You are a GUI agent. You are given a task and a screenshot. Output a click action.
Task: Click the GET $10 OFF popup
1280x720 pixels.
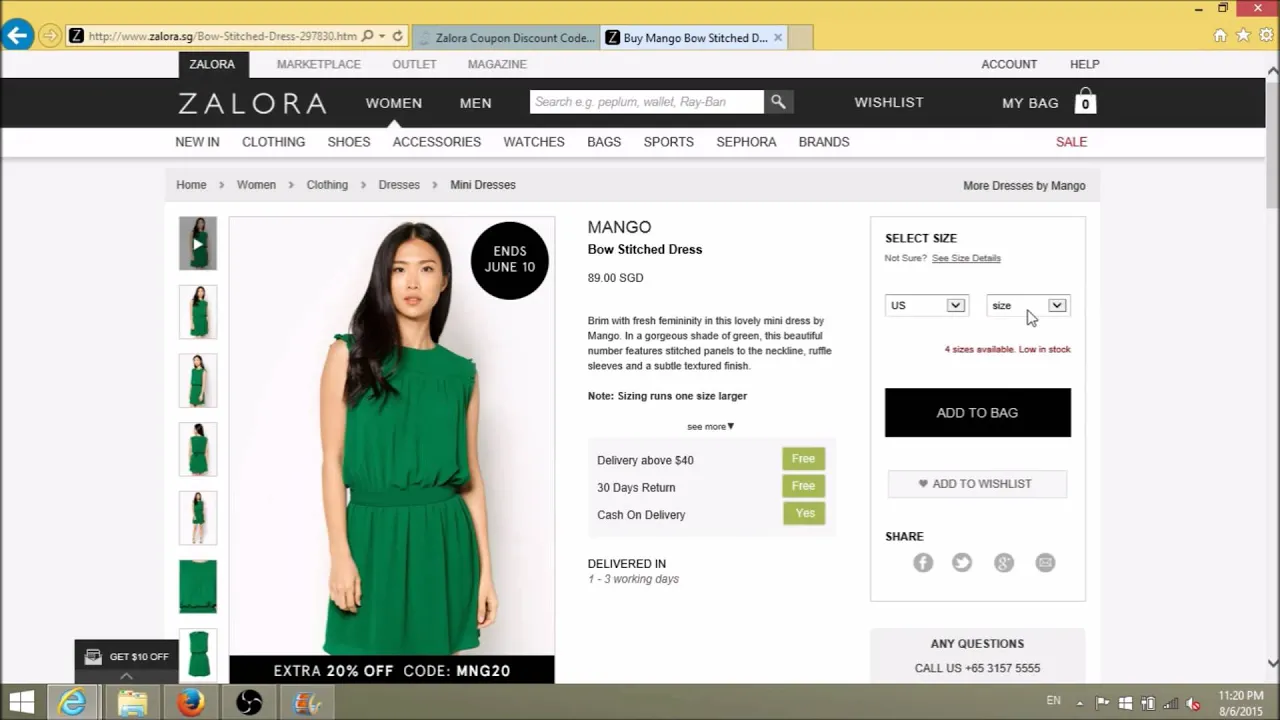click(x=127, y=657)
